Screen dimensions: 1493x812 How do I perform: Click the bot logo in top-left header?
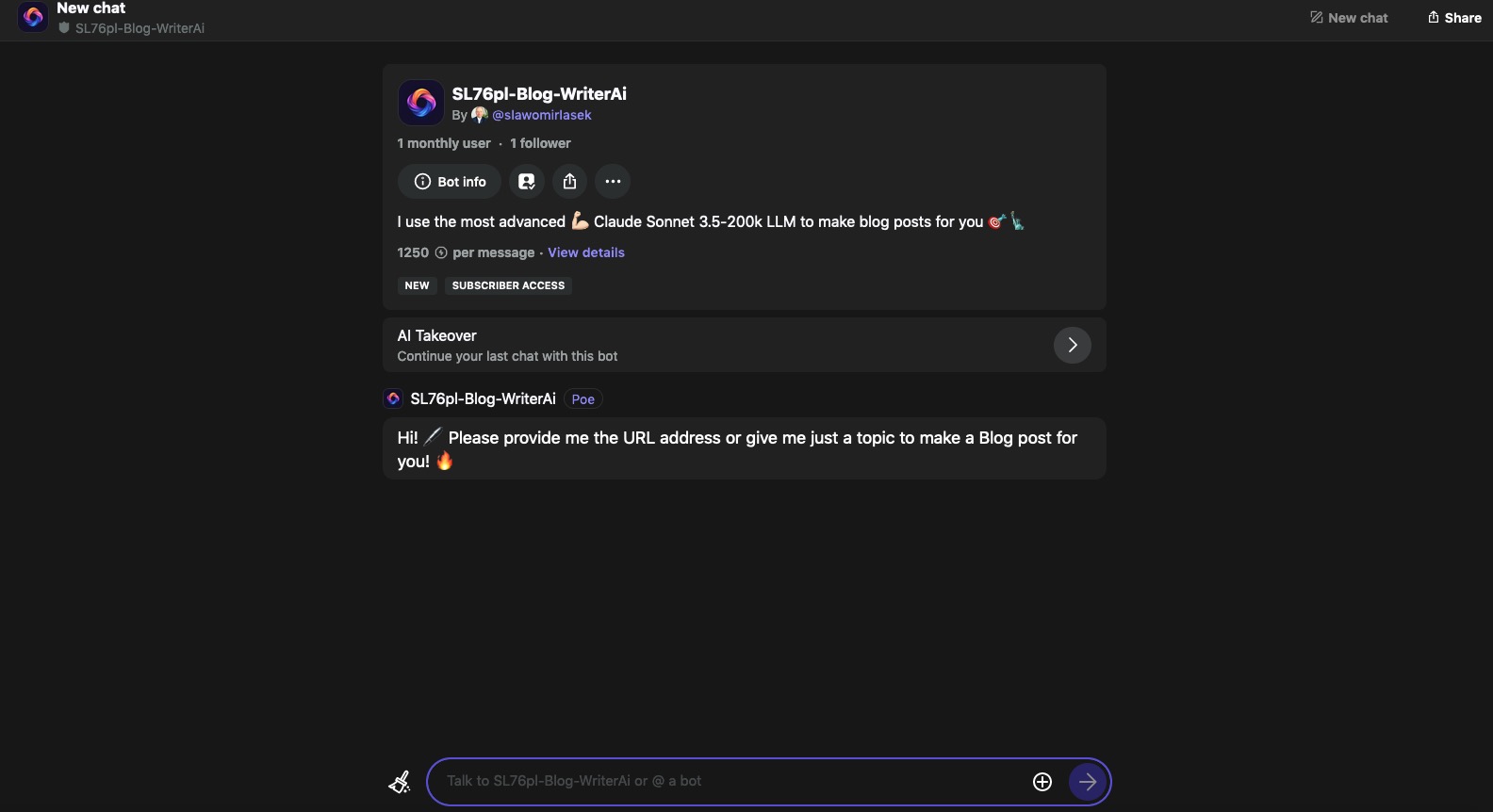pyautogui.click(x=33, y=17)
